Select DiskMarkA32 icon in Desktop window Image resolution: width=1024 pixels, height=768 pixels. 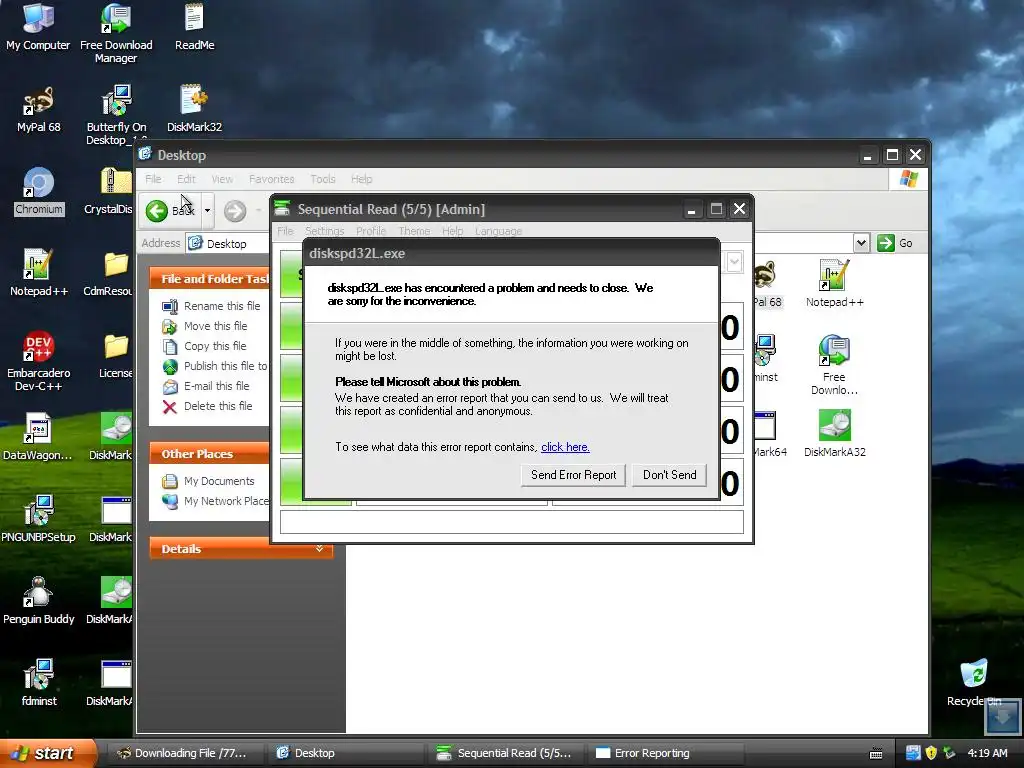point(834,433)
